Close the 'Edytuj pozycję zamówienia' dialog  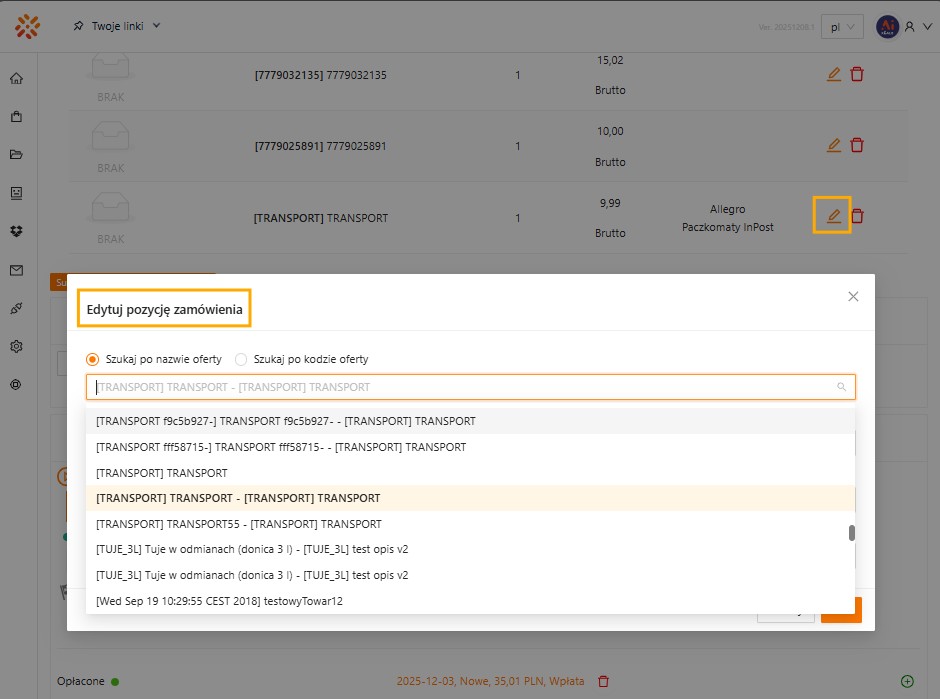(853, 296)
